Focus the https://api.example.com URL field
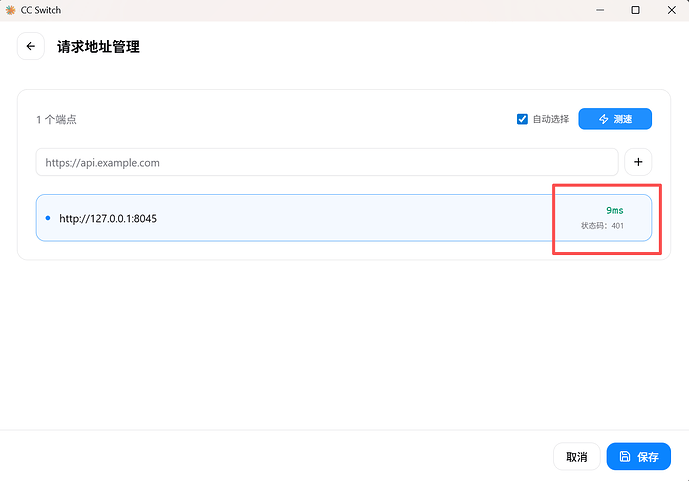 pyautogui.click(x=327, y=163)
